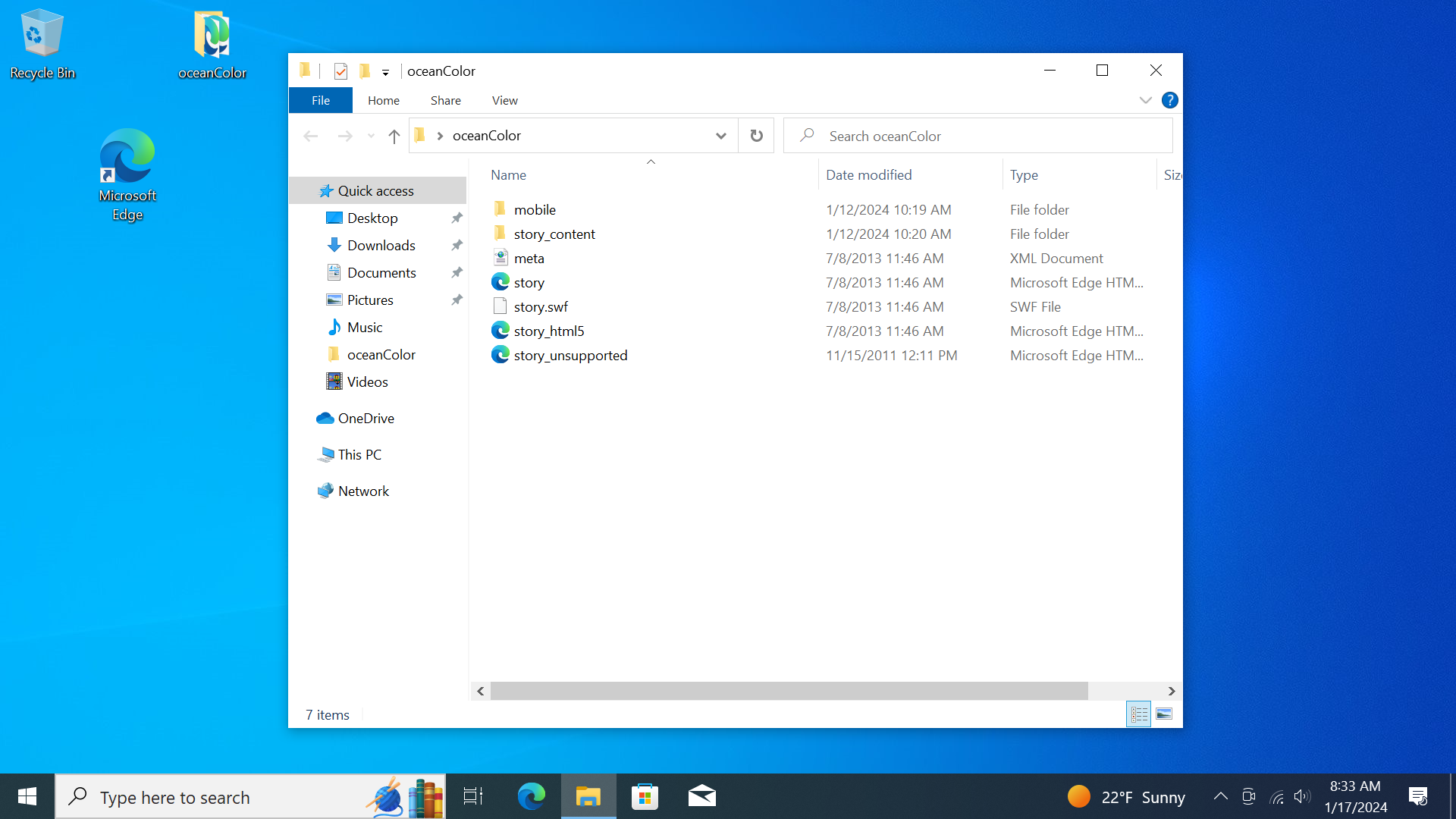The image size is (1456, 819).
Task: Click the Properties quick access toolbar icon
Action: (340, 71)
